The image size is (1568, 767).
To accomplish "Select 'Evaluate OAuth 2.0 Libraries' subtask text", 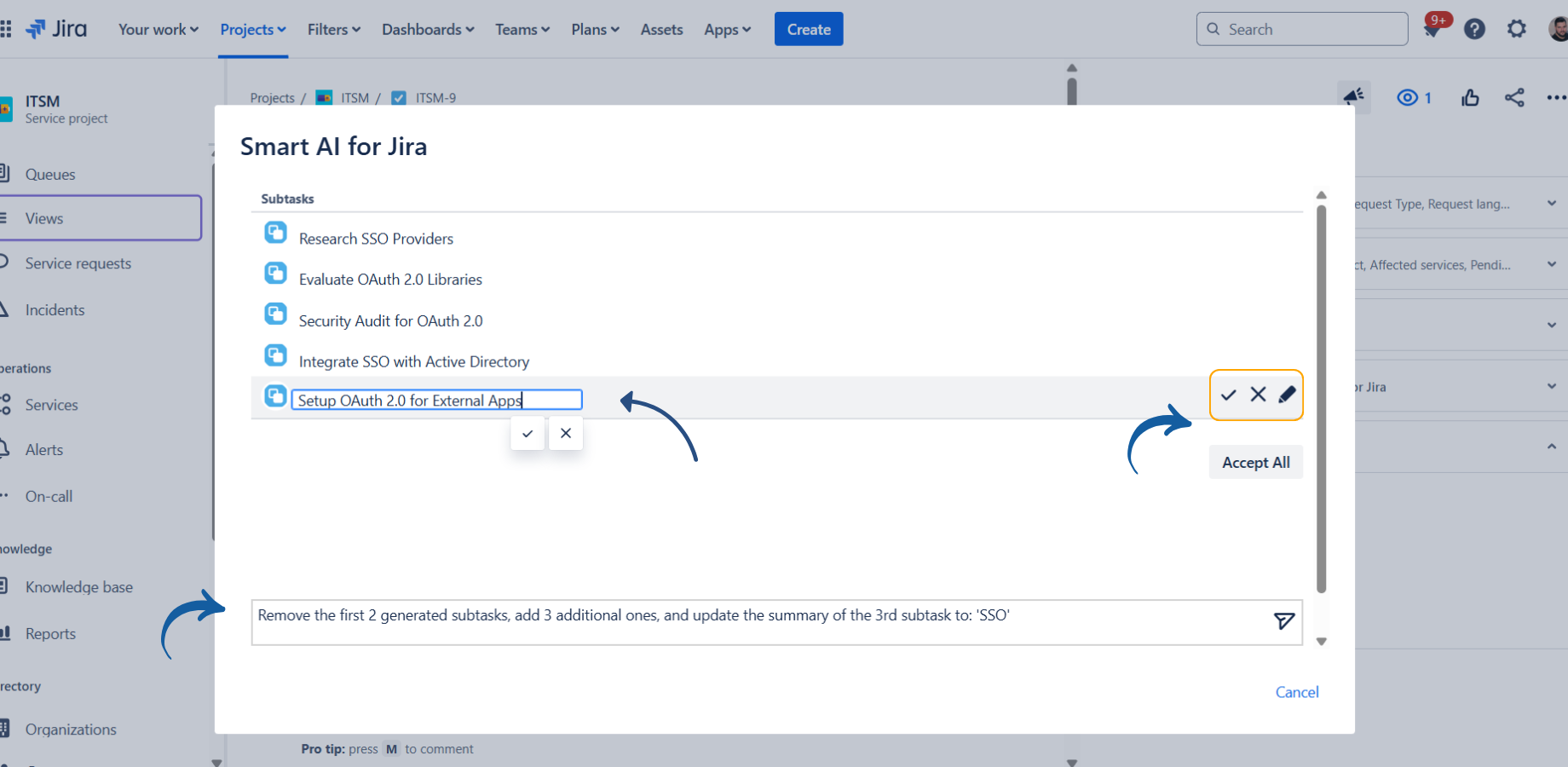I will pyautogui.click(x=390, y=280).
